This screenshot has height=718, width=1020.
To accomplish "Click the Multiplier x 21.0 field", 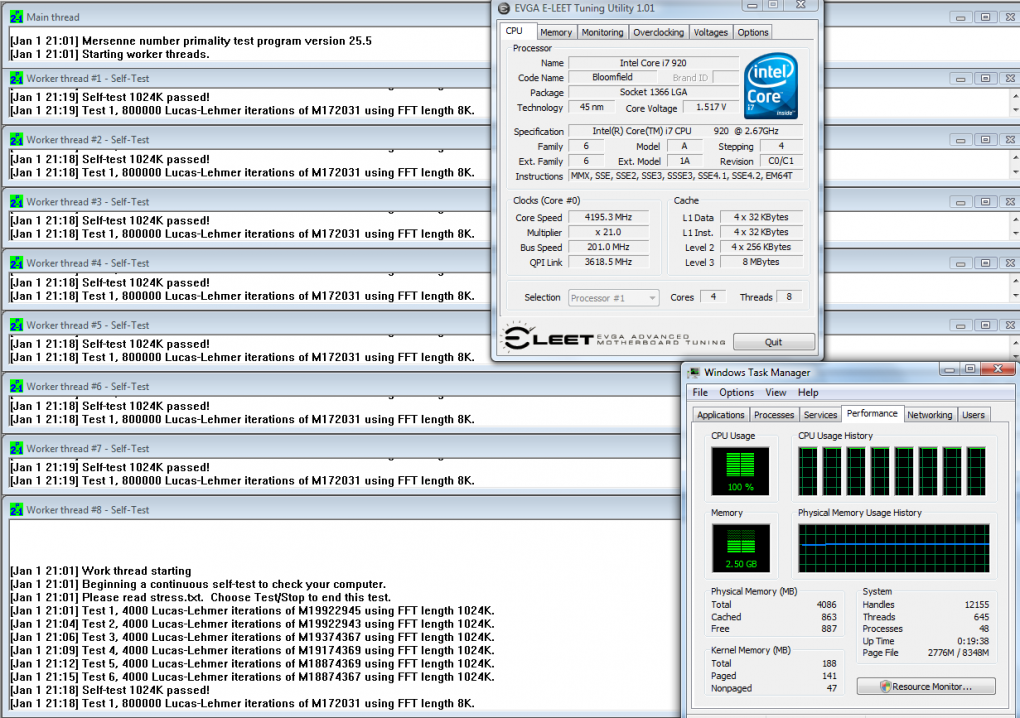I will pyautogui.click(x=608, y=232).
